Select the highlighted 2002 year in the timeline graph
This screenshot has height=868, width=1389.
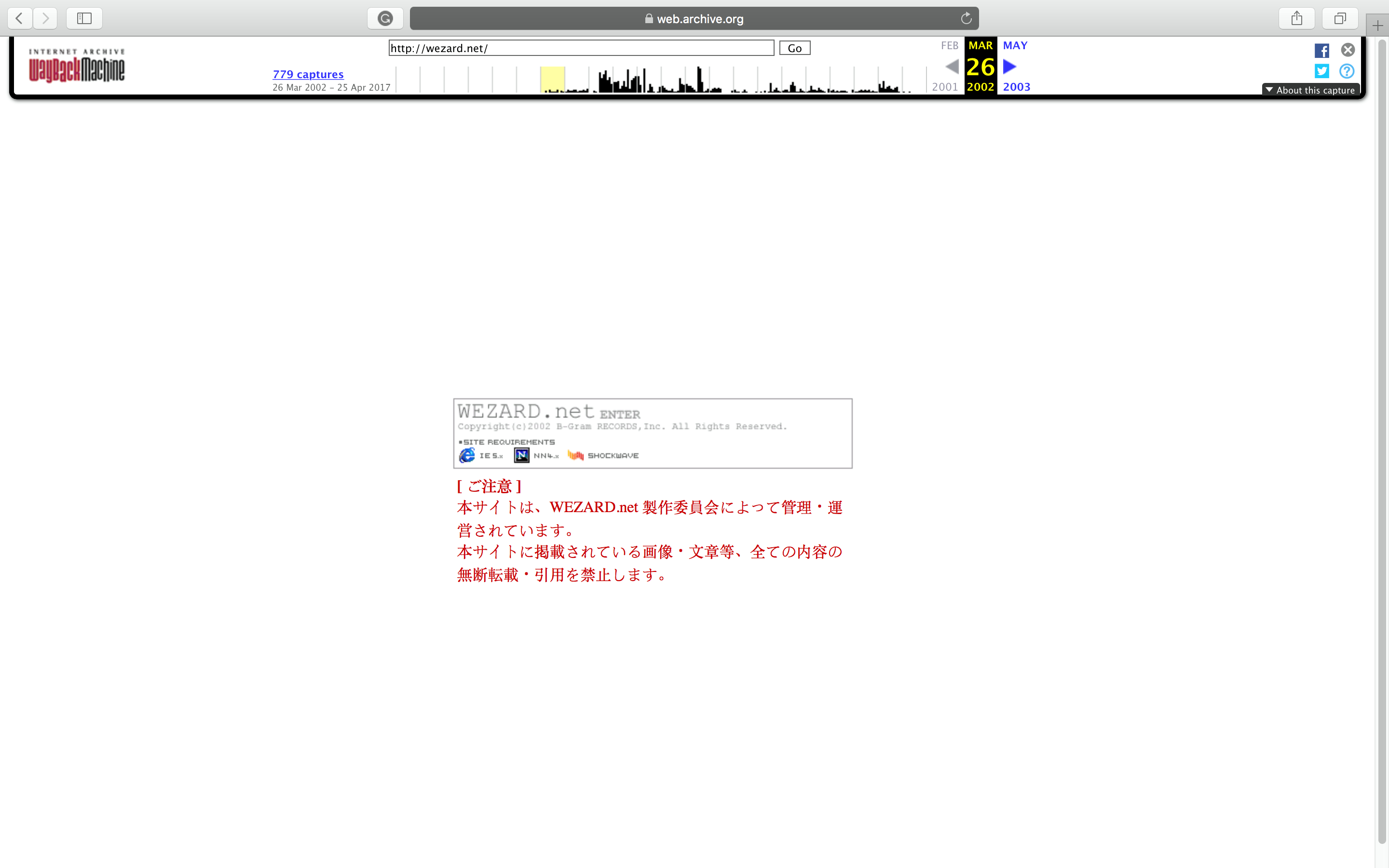coord(552,79)
